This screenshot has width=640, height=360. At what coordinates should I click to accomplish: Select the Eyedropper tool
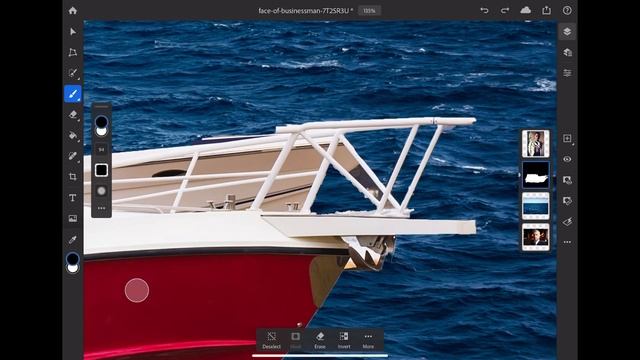pyautogui.click(x=73, y=240)
